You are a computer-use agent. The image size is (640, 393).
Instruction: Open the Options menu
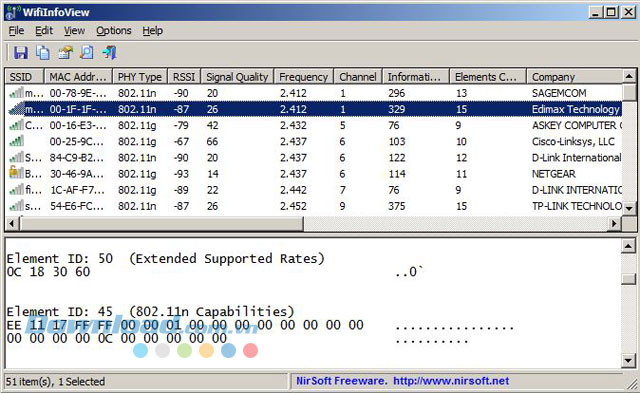(x=113, y=31)
